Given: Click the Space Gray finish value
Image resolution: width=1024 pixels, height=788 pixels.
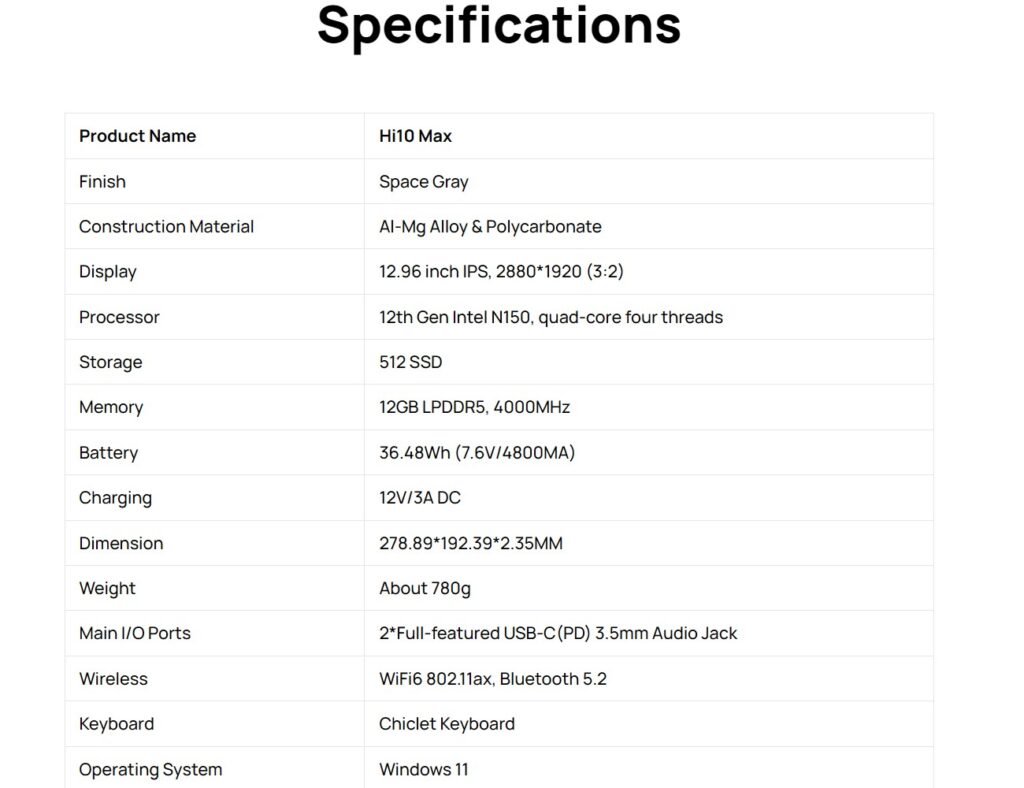Looking at the screenshot, I should click(423, 182).
